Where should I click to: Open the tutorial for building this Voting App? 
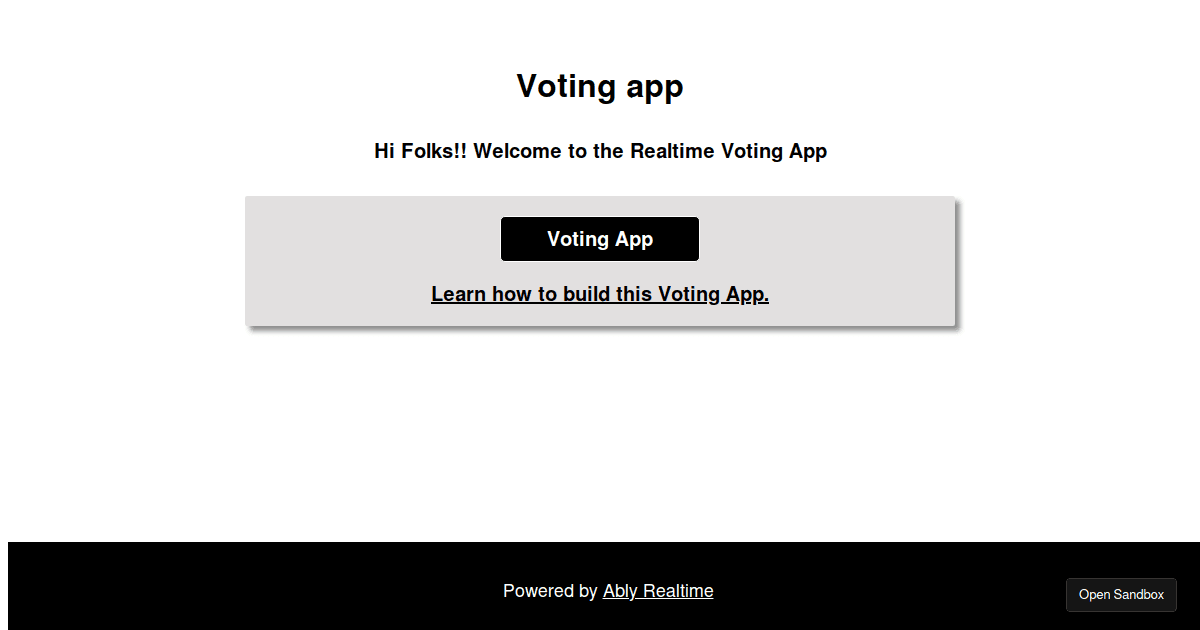point(599,294)
